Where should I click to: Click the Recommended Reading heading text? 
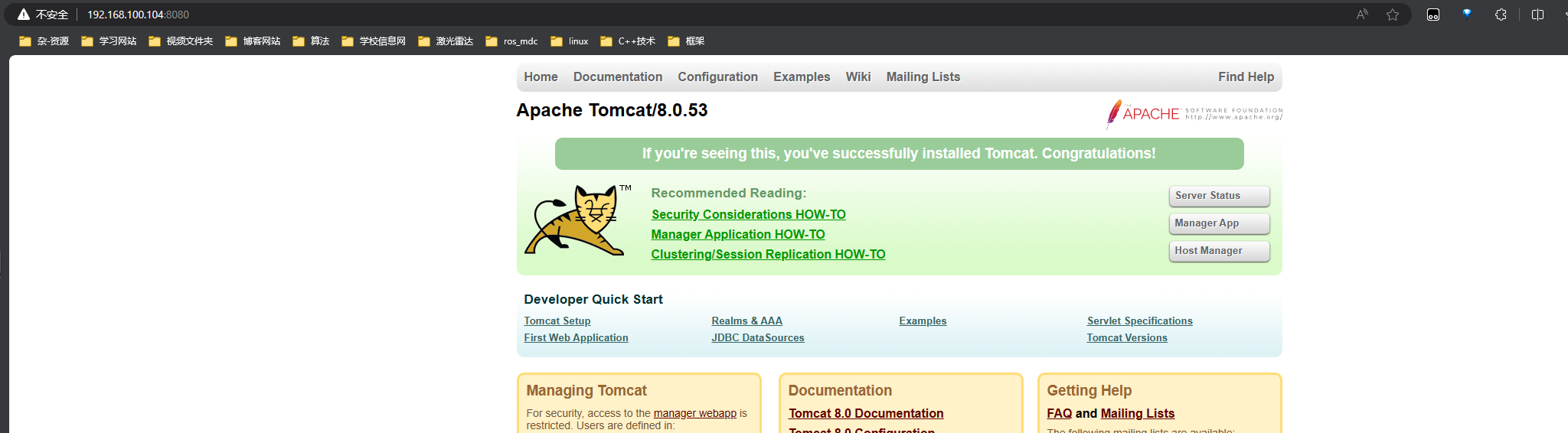coord(729,193)
